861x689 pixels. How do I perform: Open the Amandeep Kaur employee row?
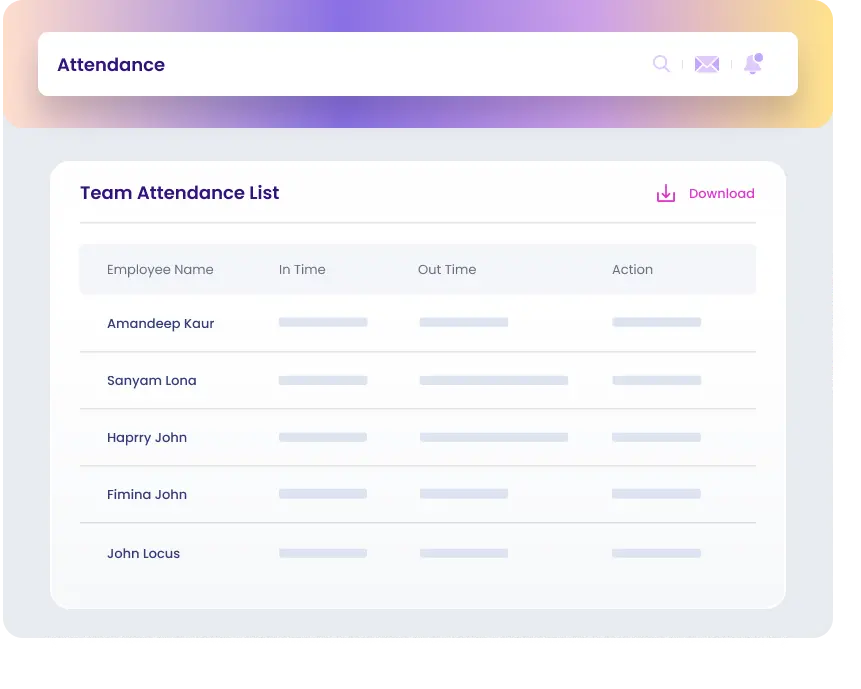pyautogui.click(x=160, y=324)
